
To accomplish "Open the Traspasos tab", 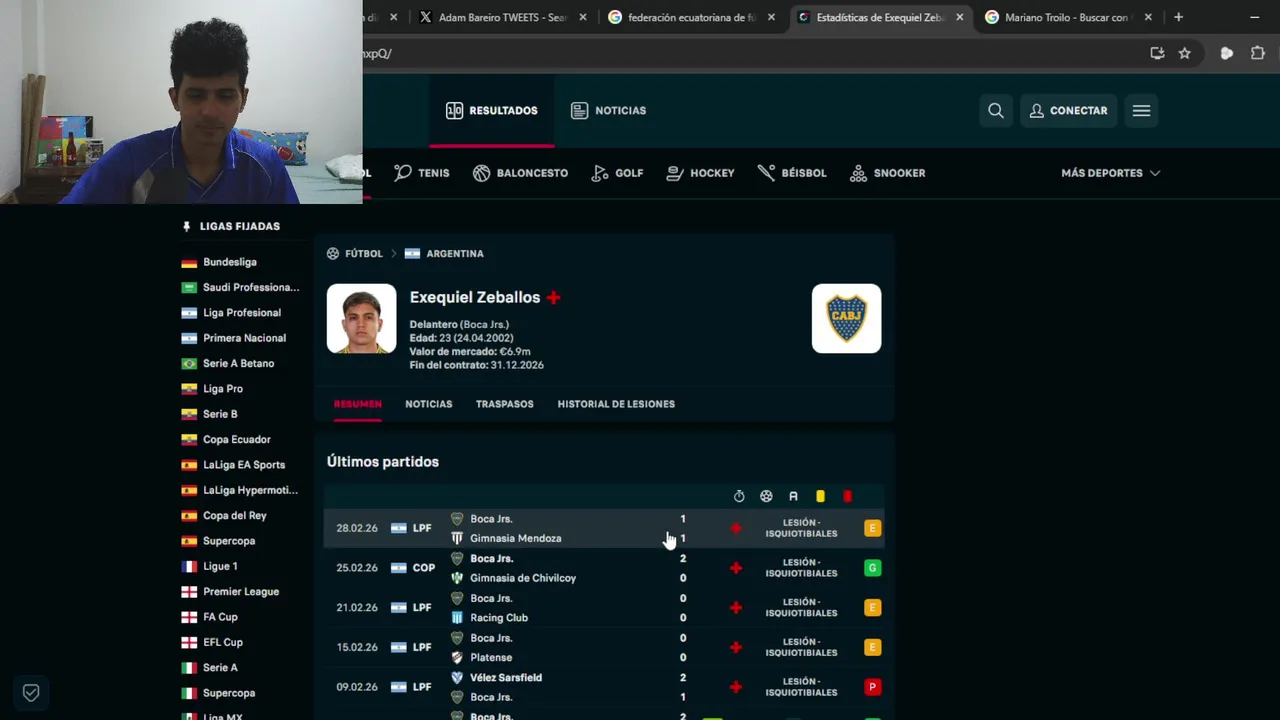I will (505, 404).
